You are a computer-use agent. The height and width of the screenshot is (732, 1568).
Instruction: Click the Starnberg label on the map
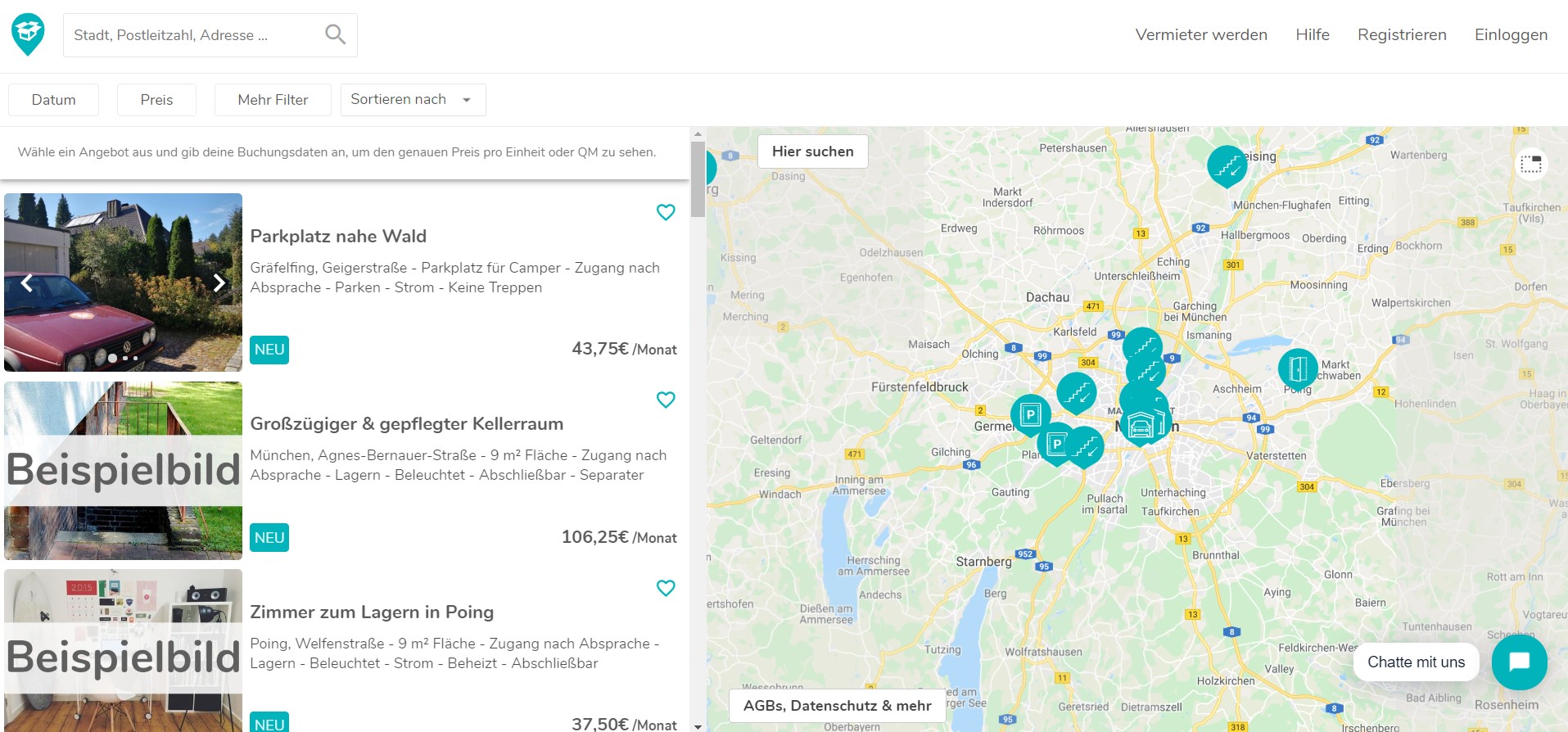click(x=983, y=562)
